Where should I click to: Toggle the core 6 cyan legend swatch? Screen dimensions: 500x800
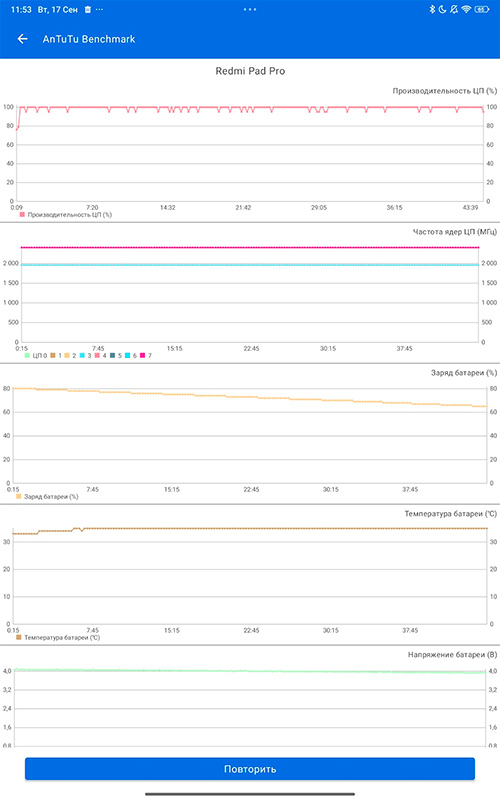click(x=128, y=356)
